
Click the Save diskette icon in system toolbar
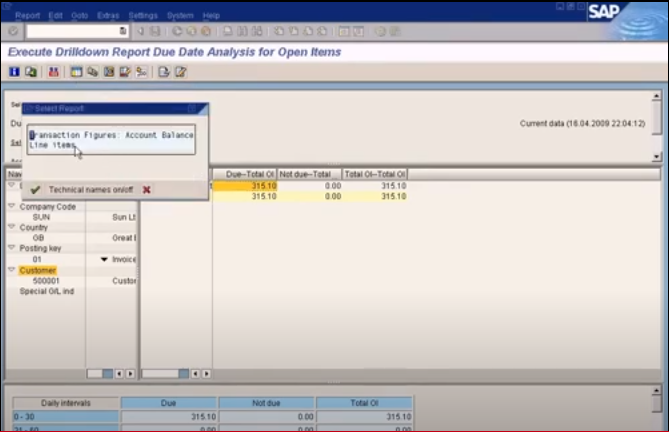[x=155, y=31]
